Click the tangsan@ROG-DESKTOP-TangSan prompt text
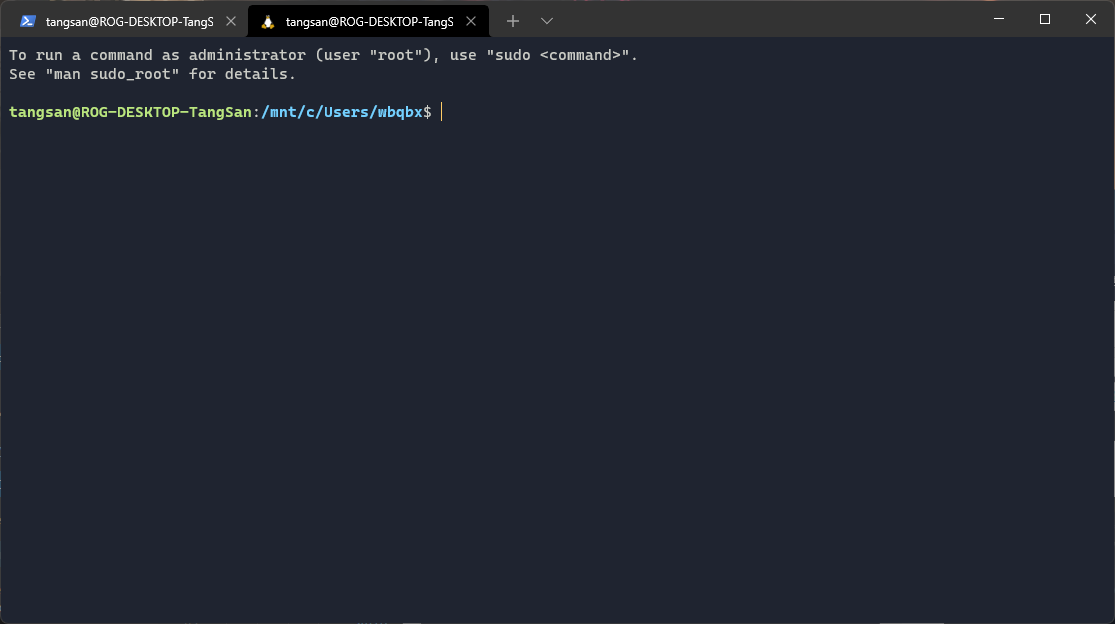 click(x=130, y=112)
